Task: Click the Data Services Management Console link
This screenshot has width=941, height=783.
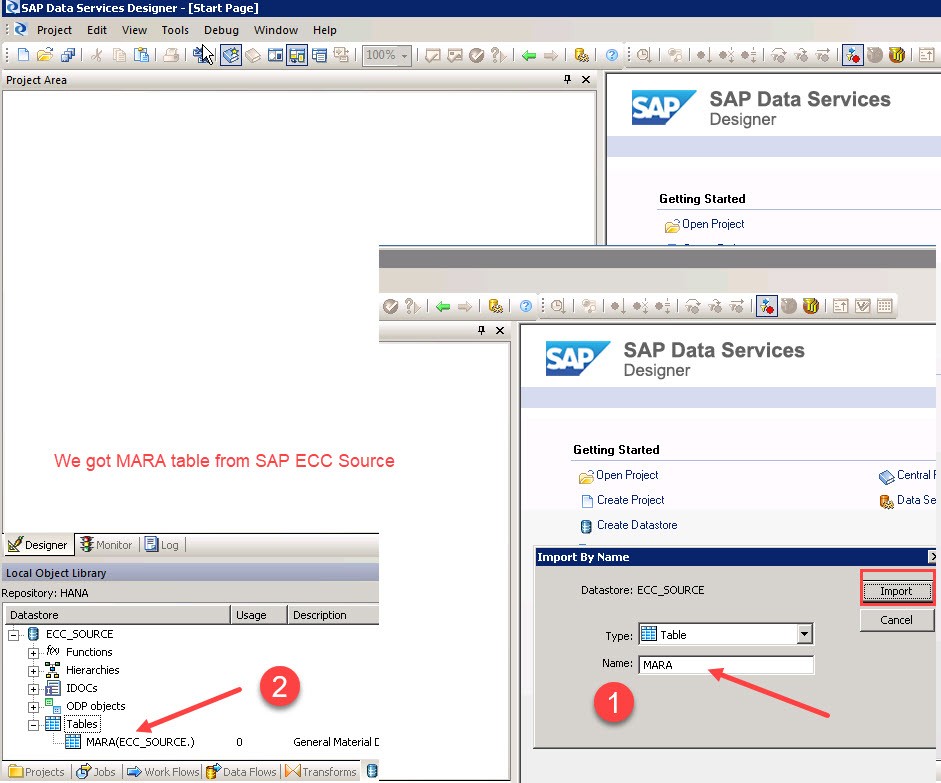Action: 915,500
